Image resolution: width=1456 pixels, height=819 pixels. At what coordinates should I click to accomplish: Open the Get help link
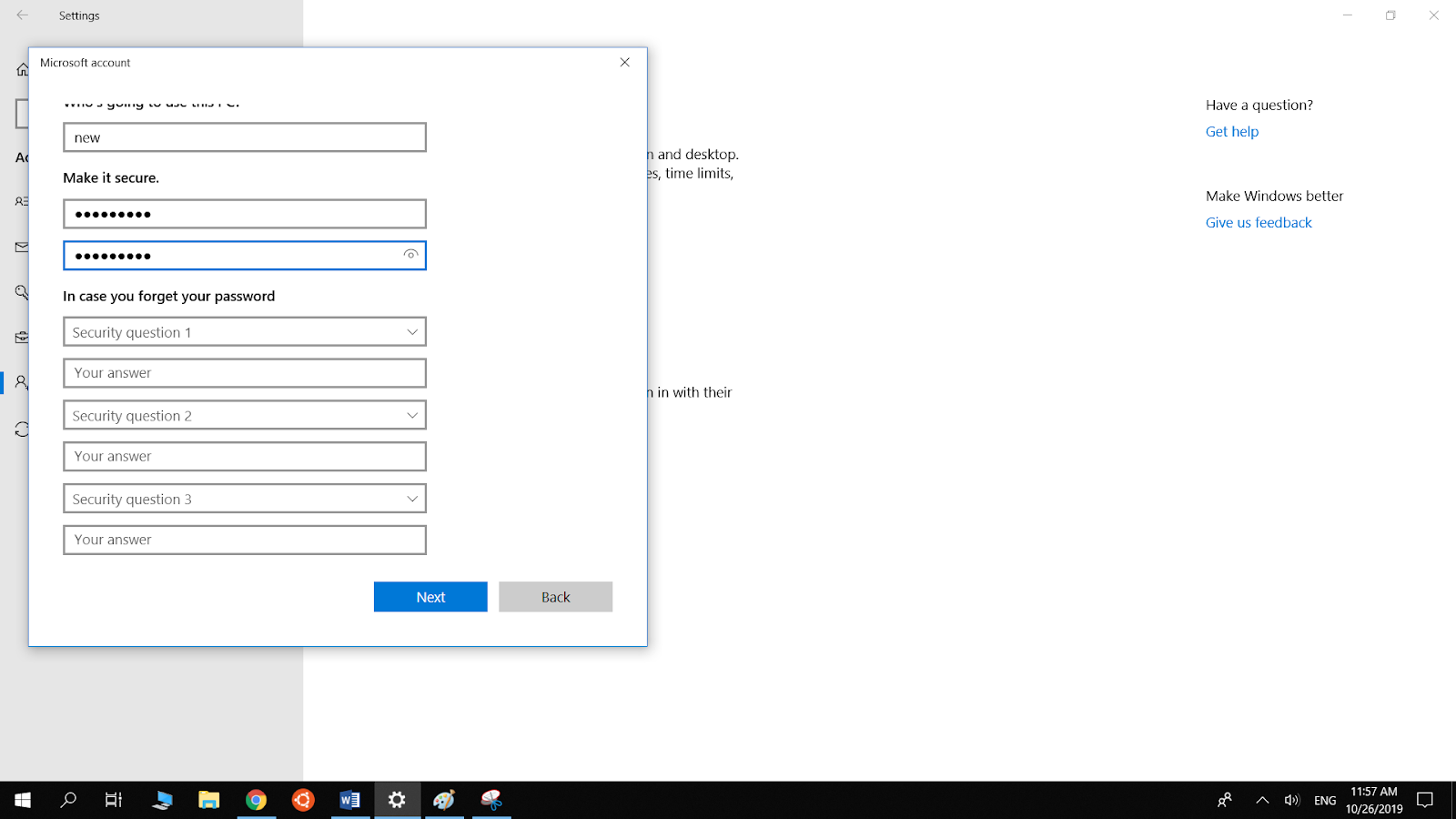click(x=1232, y=131)
